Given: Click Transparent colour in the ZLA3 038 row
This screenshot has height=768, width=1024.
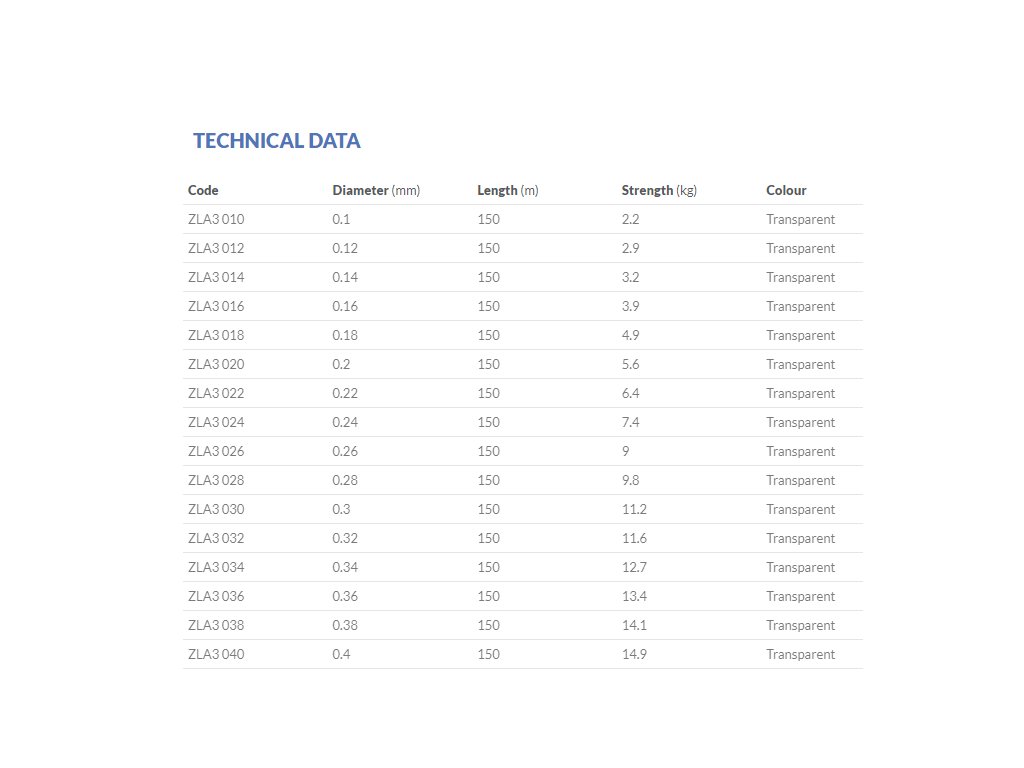Looking at the screenshot, I should (x=800, y=625).
